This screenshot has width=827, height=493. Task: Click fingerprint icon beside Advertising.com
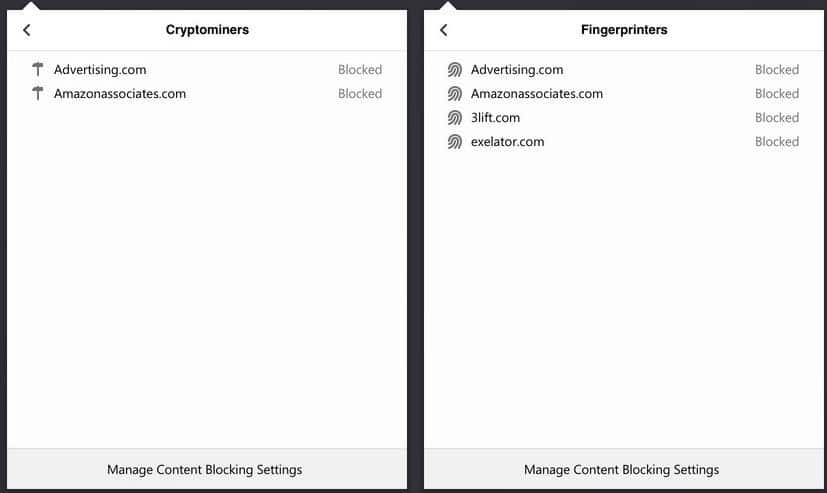pos(455,70)
